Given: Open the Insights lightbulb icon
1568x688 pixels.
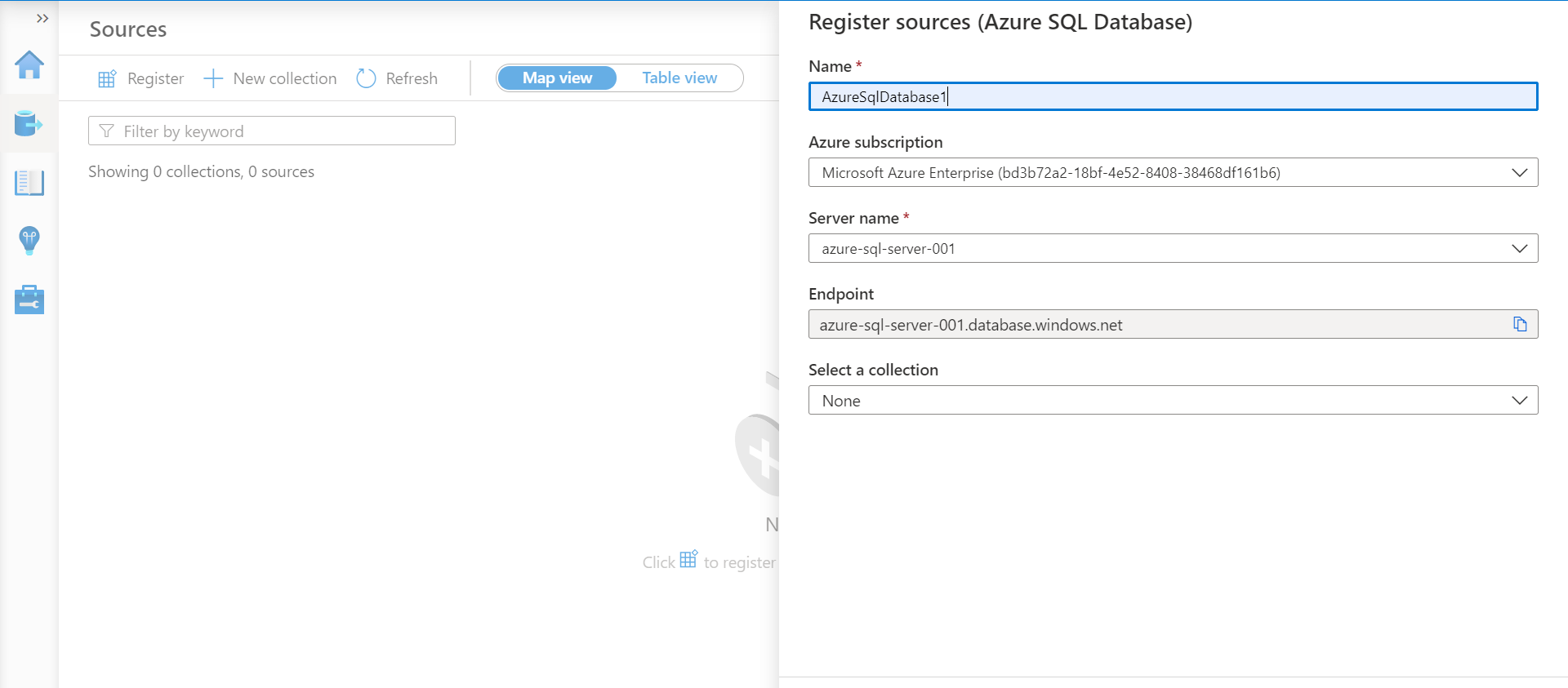Looking at the screenshot, I should pyautogui.click(x=29, y=241).
